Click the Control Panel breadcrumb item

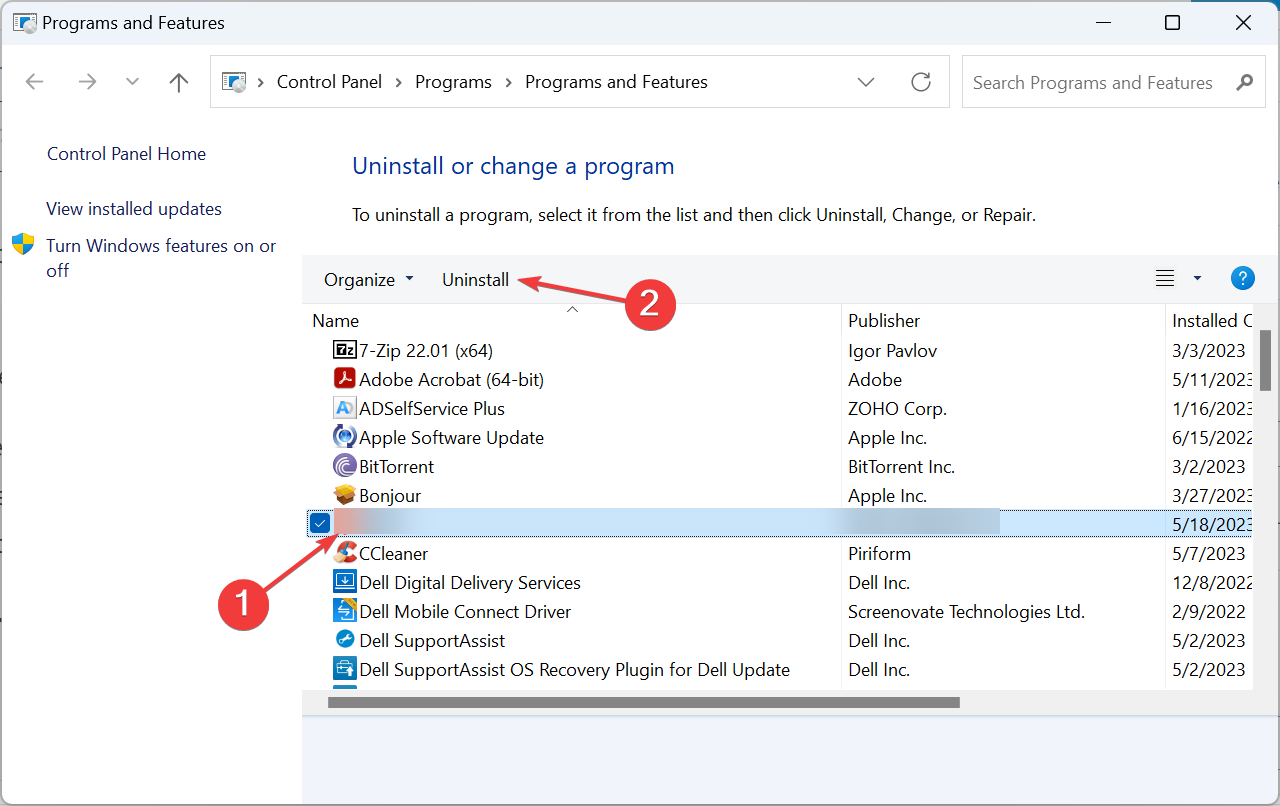point(329,82)
